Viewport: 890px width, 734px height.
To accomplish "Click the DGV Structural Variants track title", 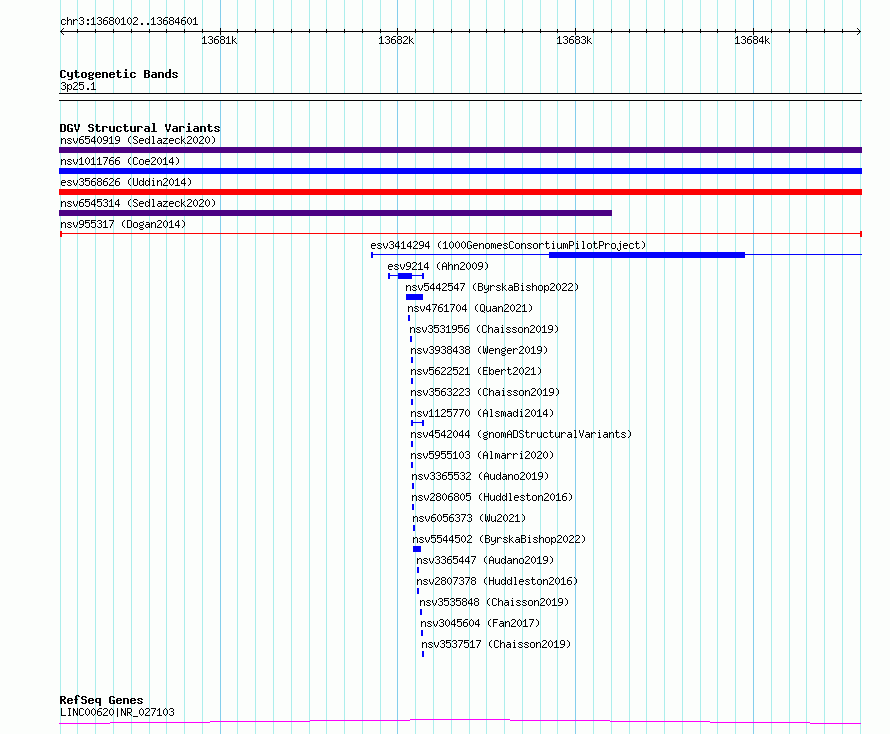I will [x=140, y=128].
